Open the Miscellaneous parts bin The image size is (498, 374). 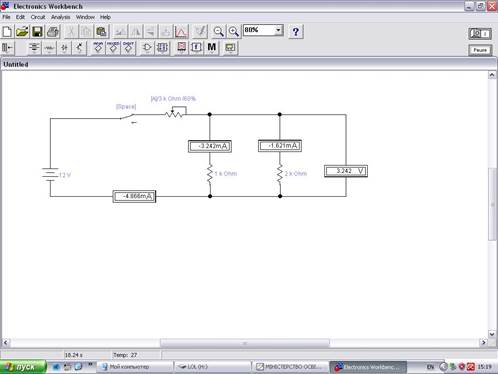click(x=212, y=48)
